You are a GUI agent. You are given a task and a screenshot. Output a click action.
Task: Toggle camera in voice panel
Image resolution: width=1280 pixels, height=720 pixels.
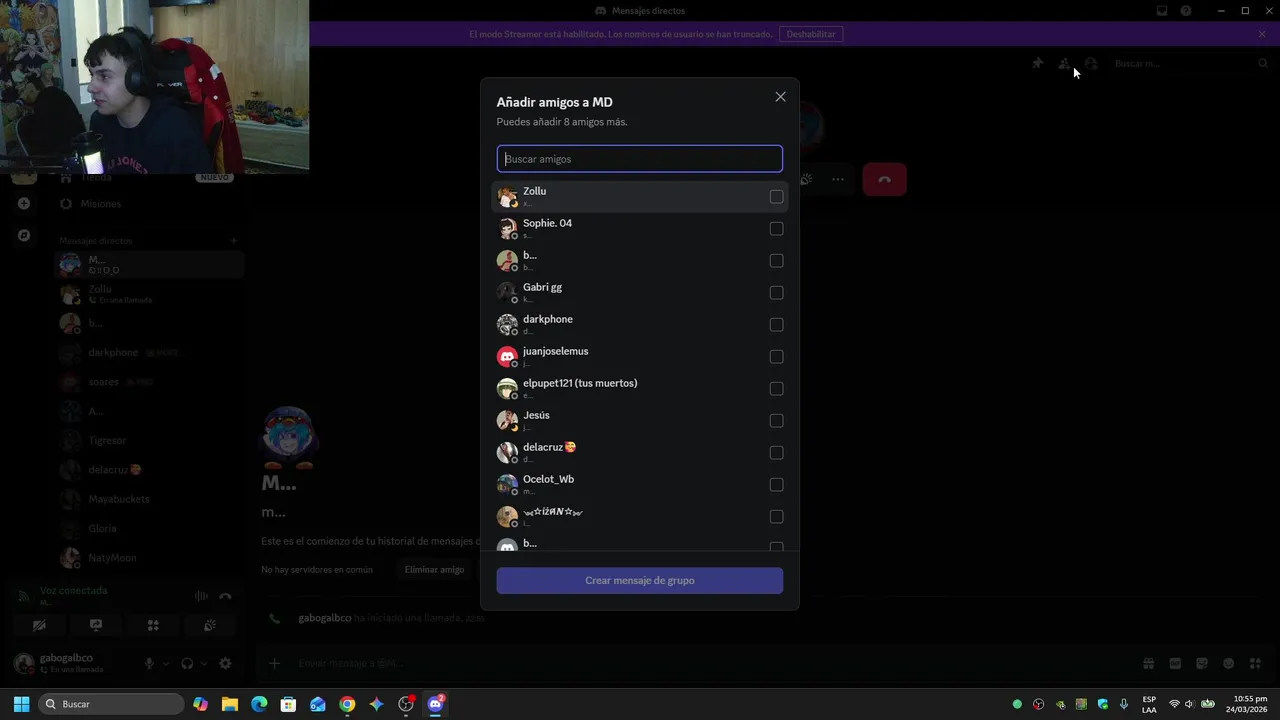click(x=39, y=625)
